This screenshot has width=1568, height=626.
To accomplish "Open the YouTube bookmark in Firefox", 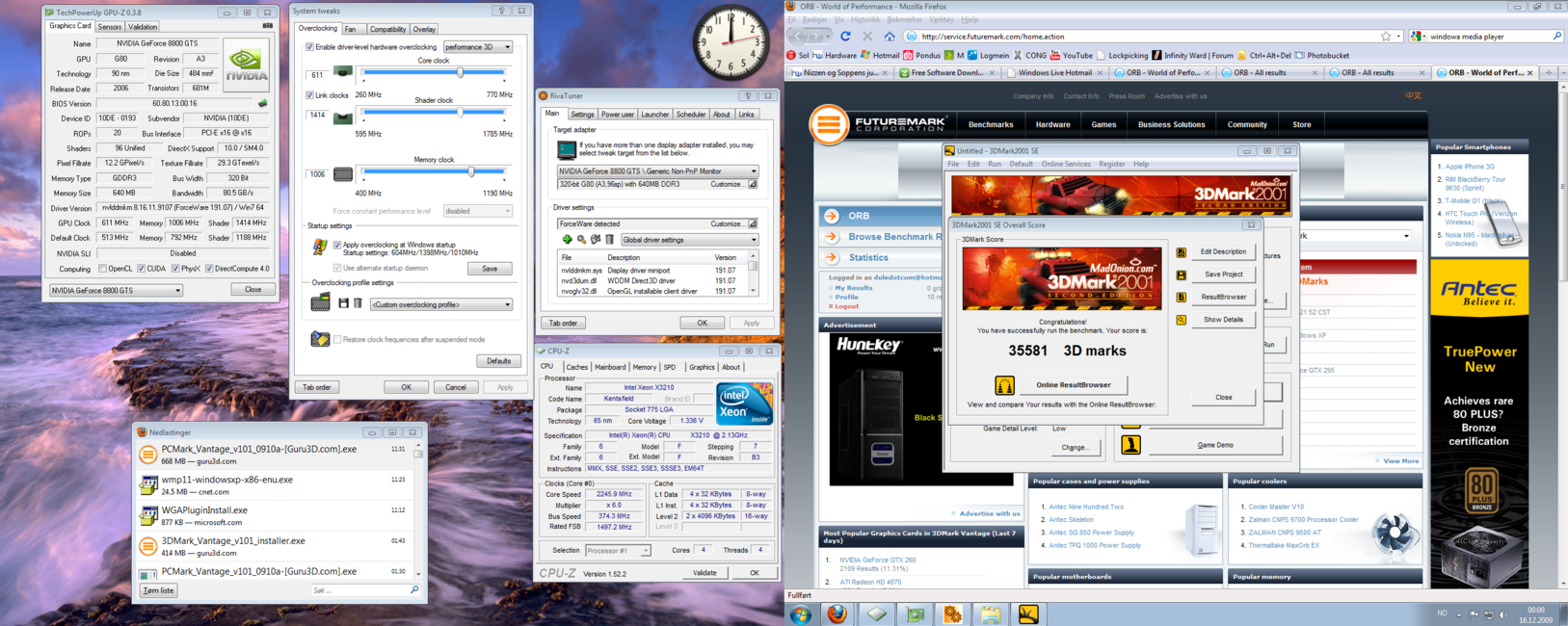I will click(1071, 56).
